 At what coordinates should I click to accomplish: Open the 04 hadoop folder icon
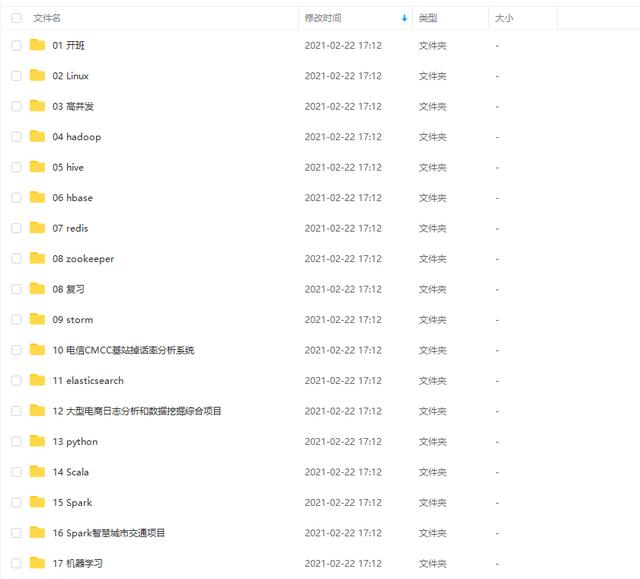pos(37,136)
